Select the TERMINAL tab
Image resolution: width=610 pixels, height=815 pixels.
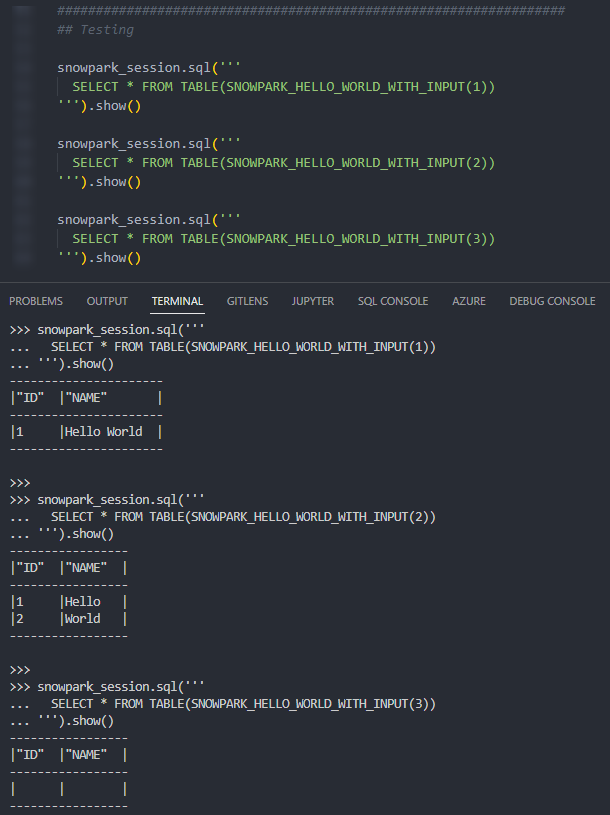177,301
